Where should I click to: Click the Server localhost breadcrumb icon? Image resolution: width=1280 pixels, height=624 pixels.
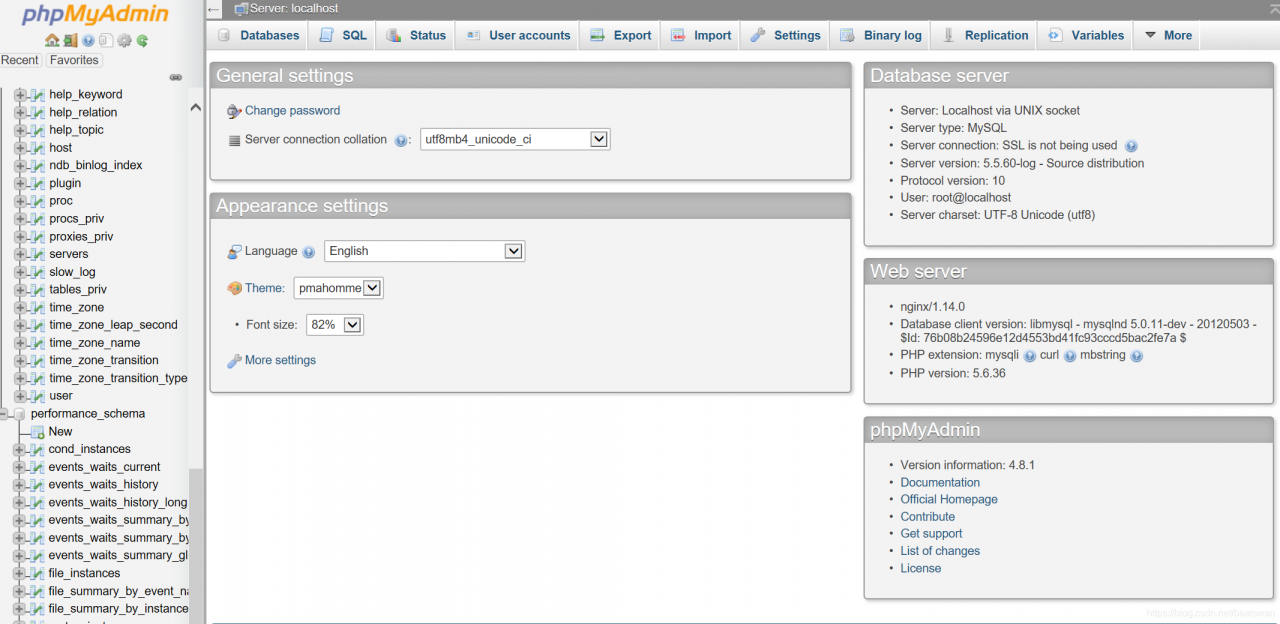coord(241,8)
